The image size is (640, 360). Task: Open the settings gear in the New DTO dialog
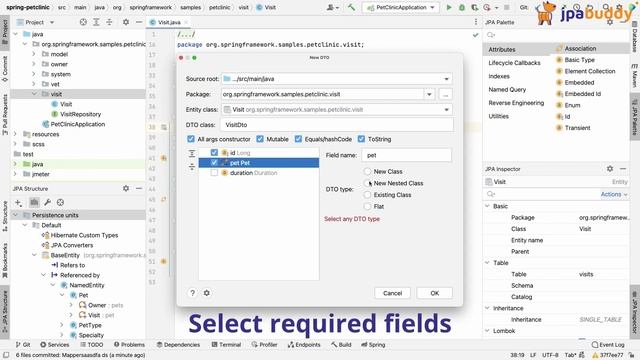pos(207,293)
